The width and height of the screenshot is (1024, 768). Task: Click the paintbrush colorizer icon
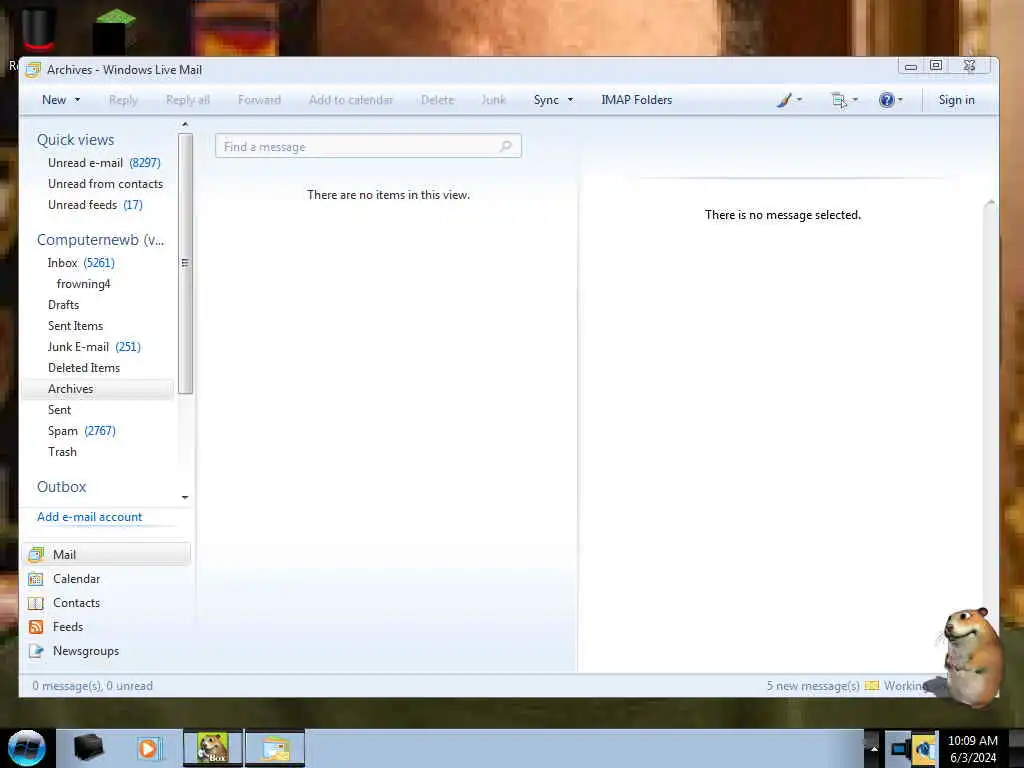[784, 100]
